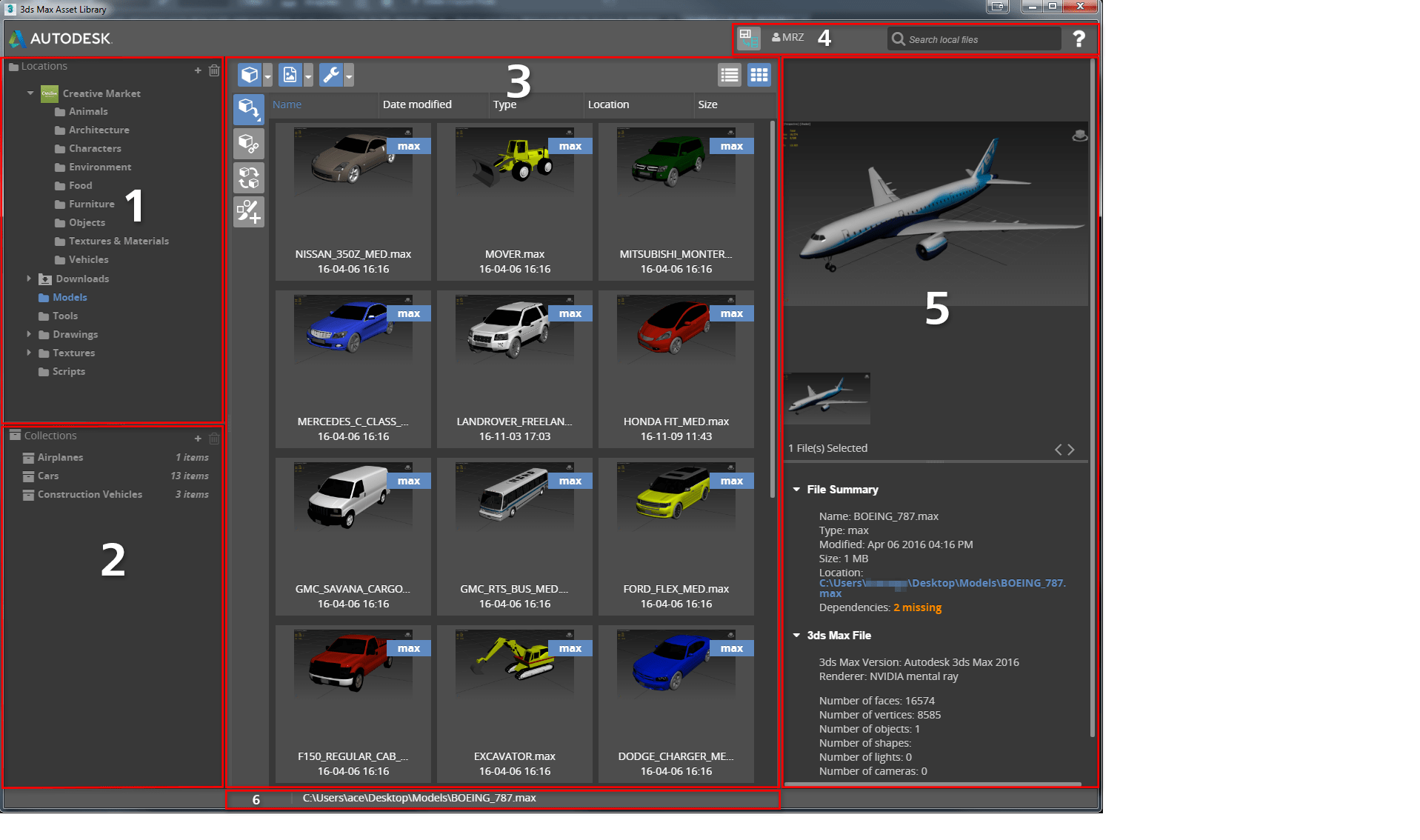Select the XRef cube-with-link tool
1420x840 pixels.
[x=249, y=144]
